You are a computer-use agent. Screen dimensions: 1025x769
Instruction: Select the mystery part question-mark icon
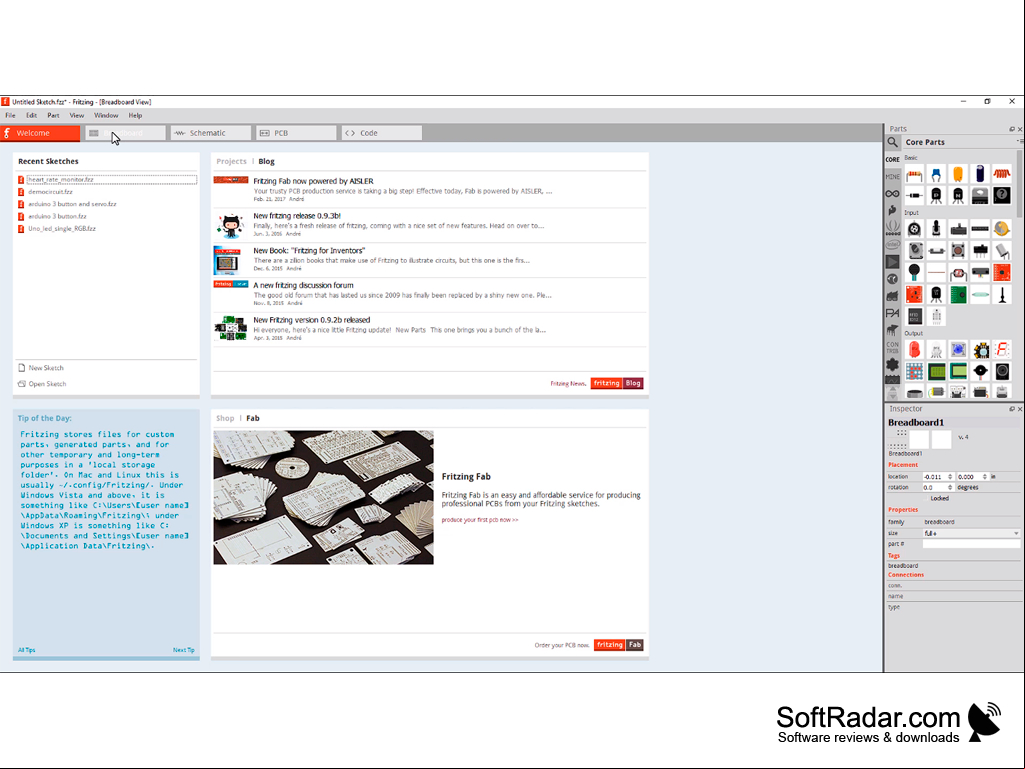[x=1001, y=195]
